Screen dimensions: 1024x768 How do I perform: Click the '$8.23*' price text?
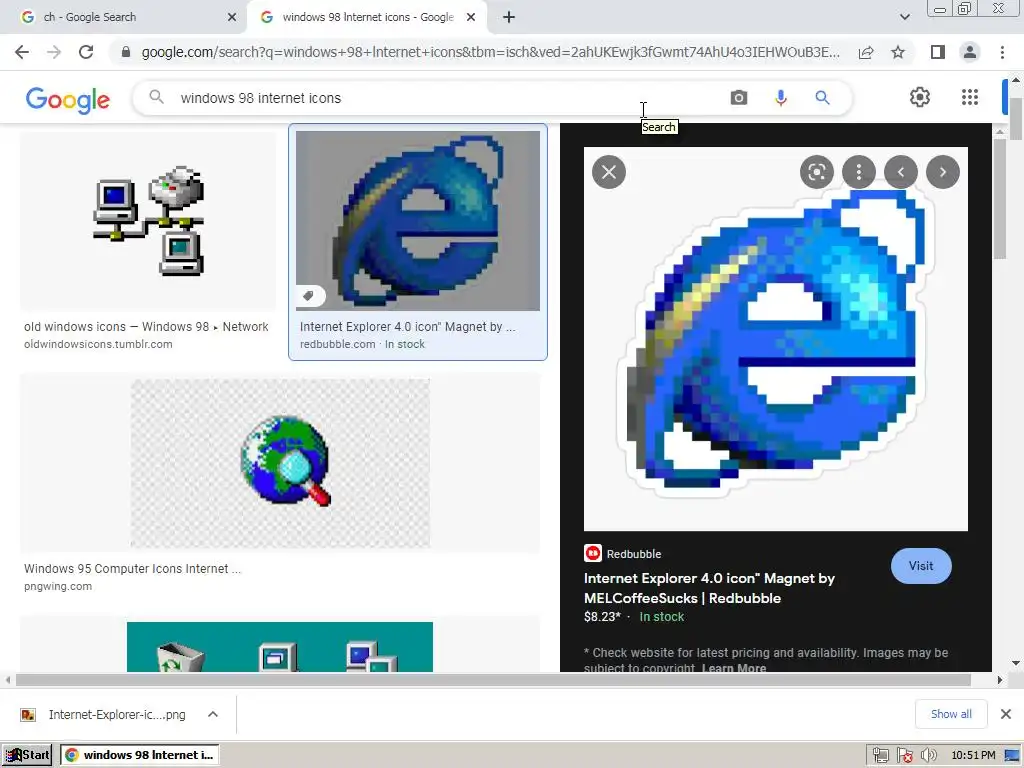point(602,616)
